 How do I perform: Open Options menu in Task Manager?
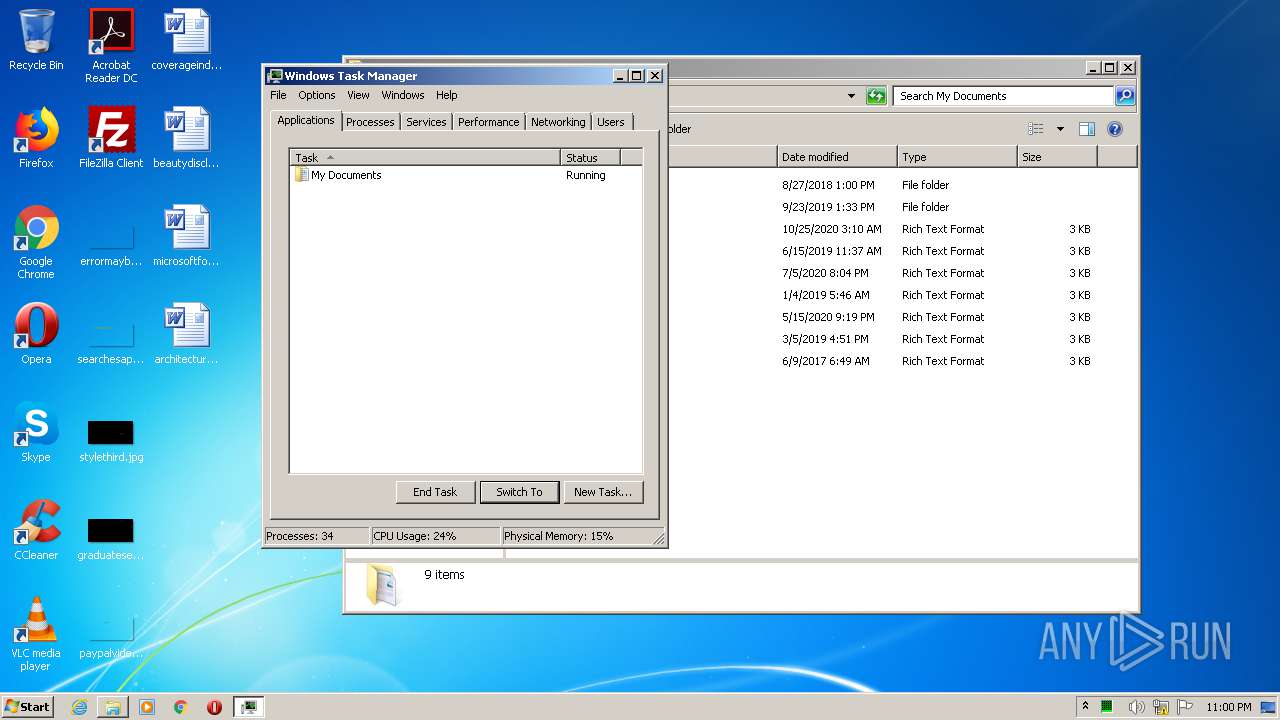[317, 95]
